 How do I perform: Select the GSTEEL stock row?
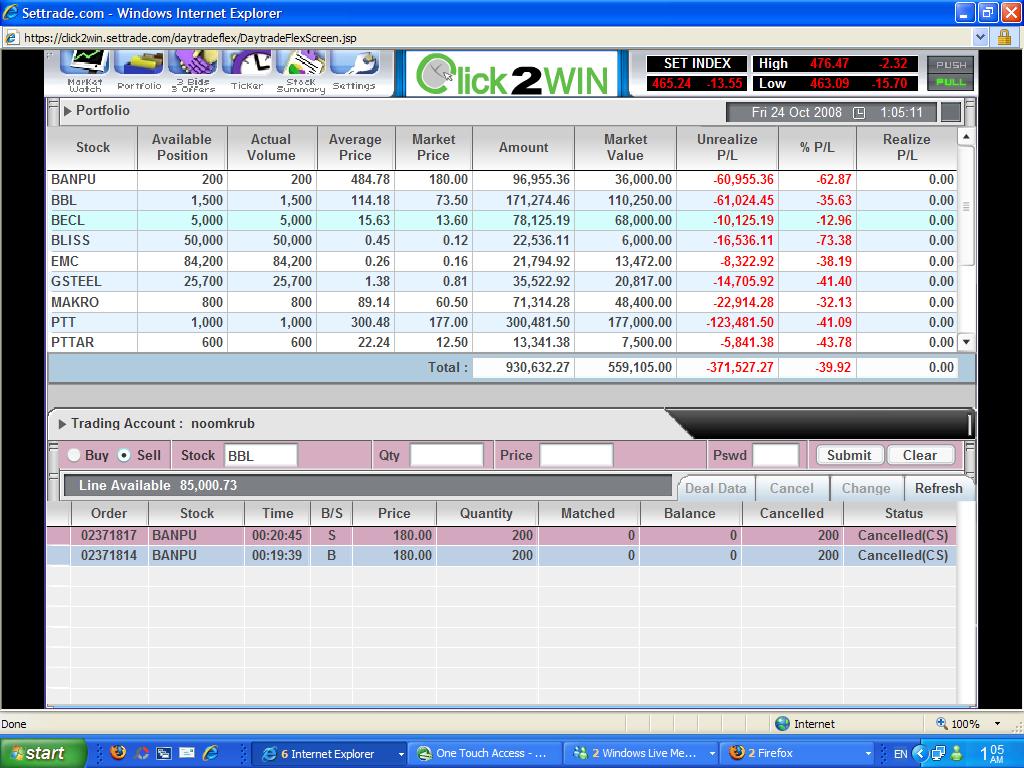point(502,281)
